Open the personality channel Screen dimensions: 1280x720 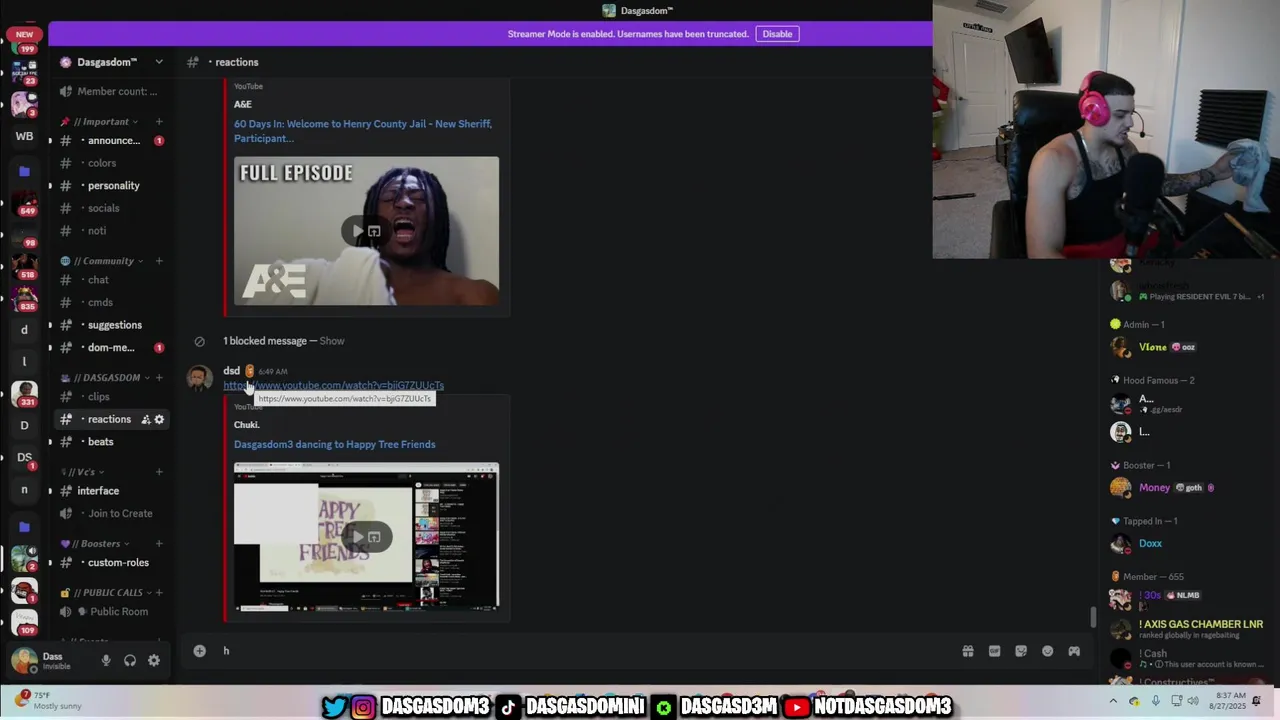(x=110, y=186)
